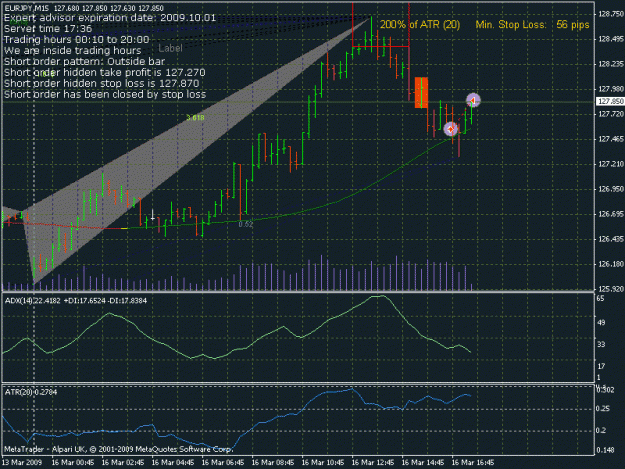Click the 127.210 price axis label
625x469 pixels.
click(610, 164)
